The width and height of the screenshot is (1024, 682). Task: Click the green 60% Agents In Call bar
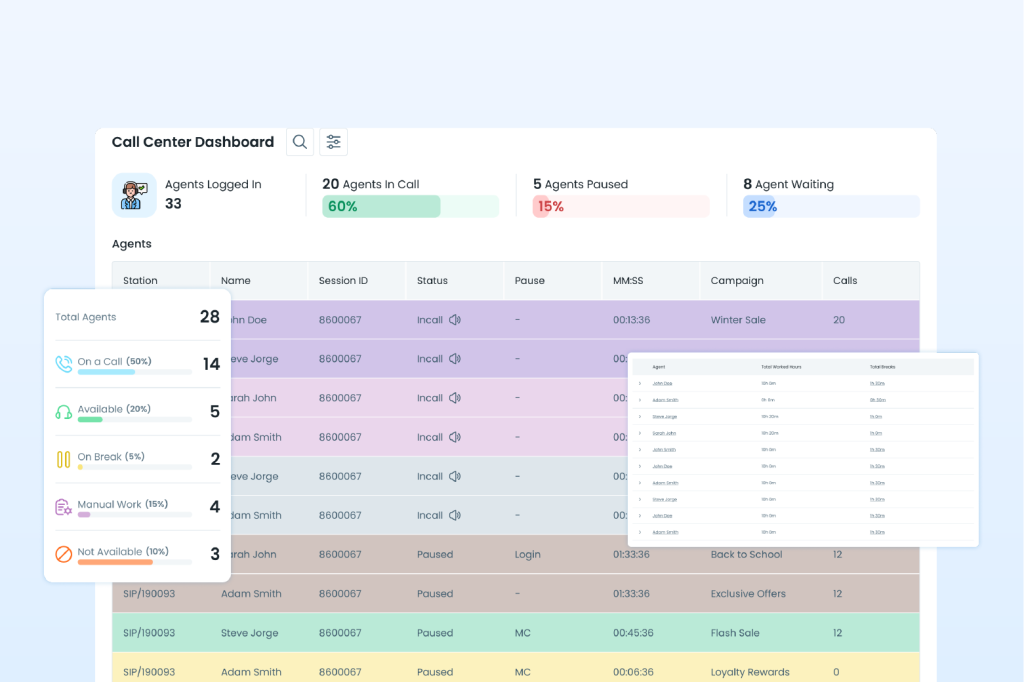point(381,207)
